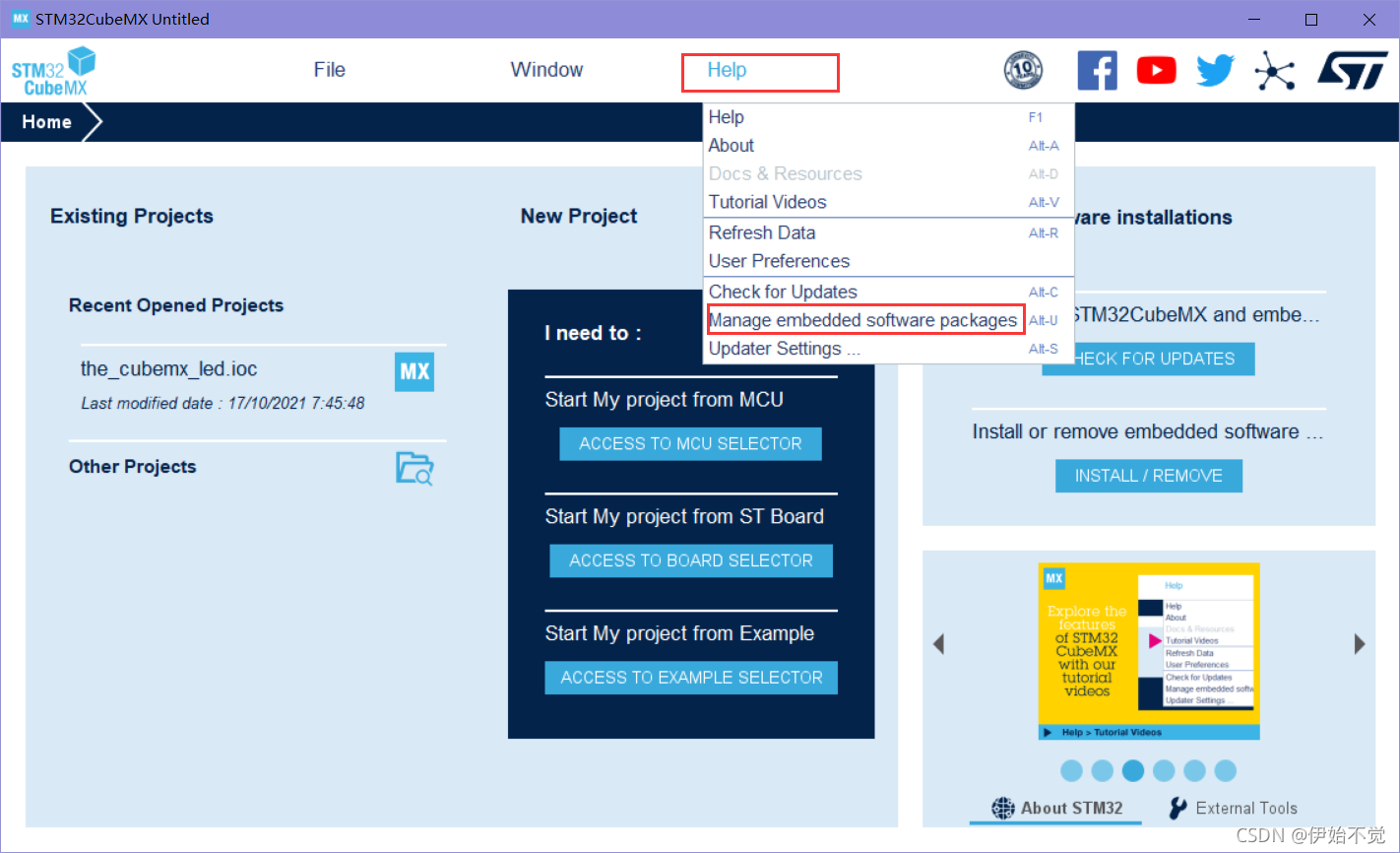
Task: Click the Other Projects label
Action: tap(133, 467)
